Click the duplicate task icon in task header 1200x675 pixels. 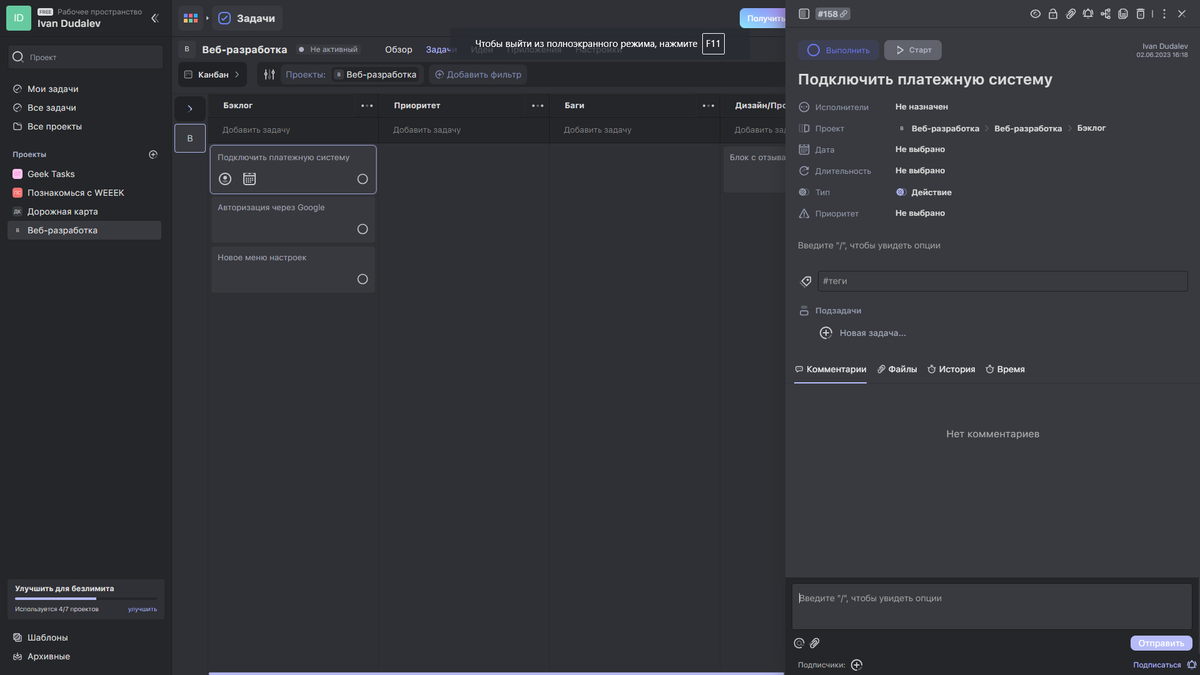tap(1123, 14)
